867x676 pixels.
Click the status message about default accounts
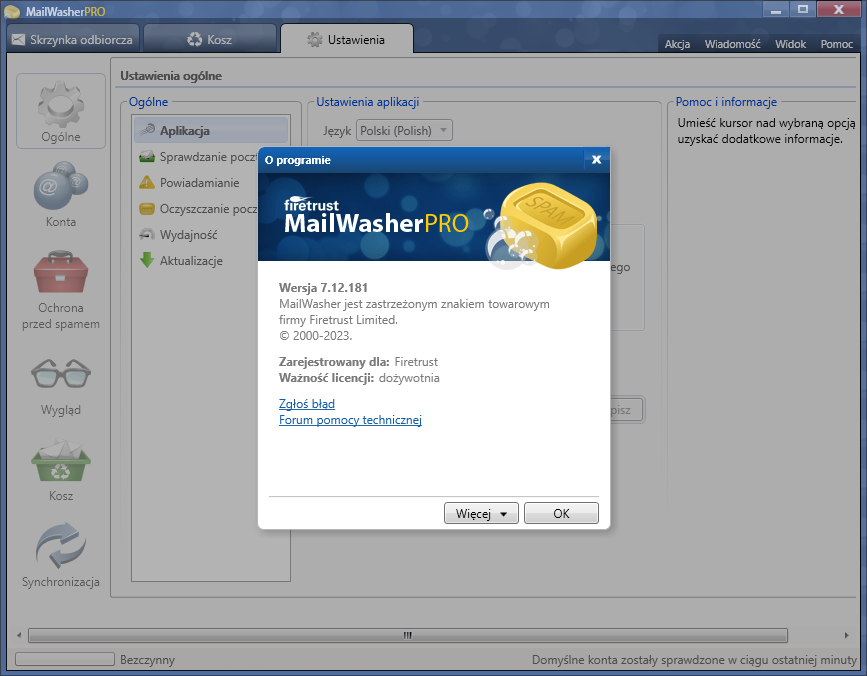tap(694, 659)
